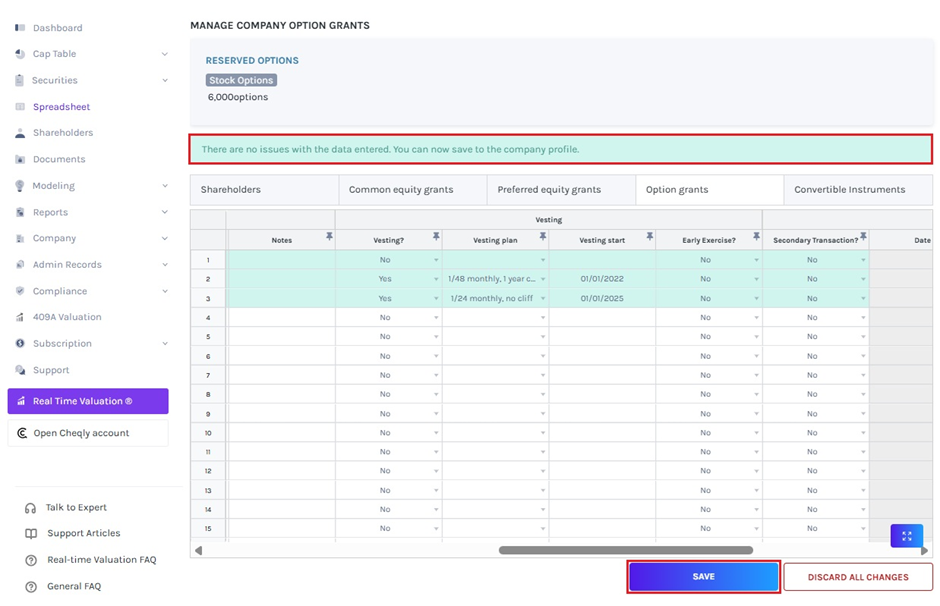
Task: Click the 409A Valuation icon
Action: coord(20,317)
